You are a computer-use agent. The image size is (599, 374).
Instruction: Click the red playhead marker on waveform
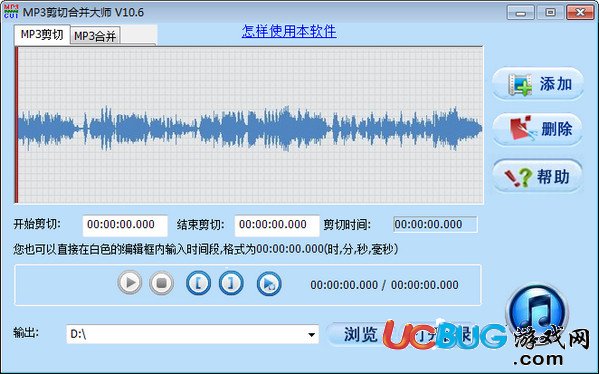coord(16,125)
